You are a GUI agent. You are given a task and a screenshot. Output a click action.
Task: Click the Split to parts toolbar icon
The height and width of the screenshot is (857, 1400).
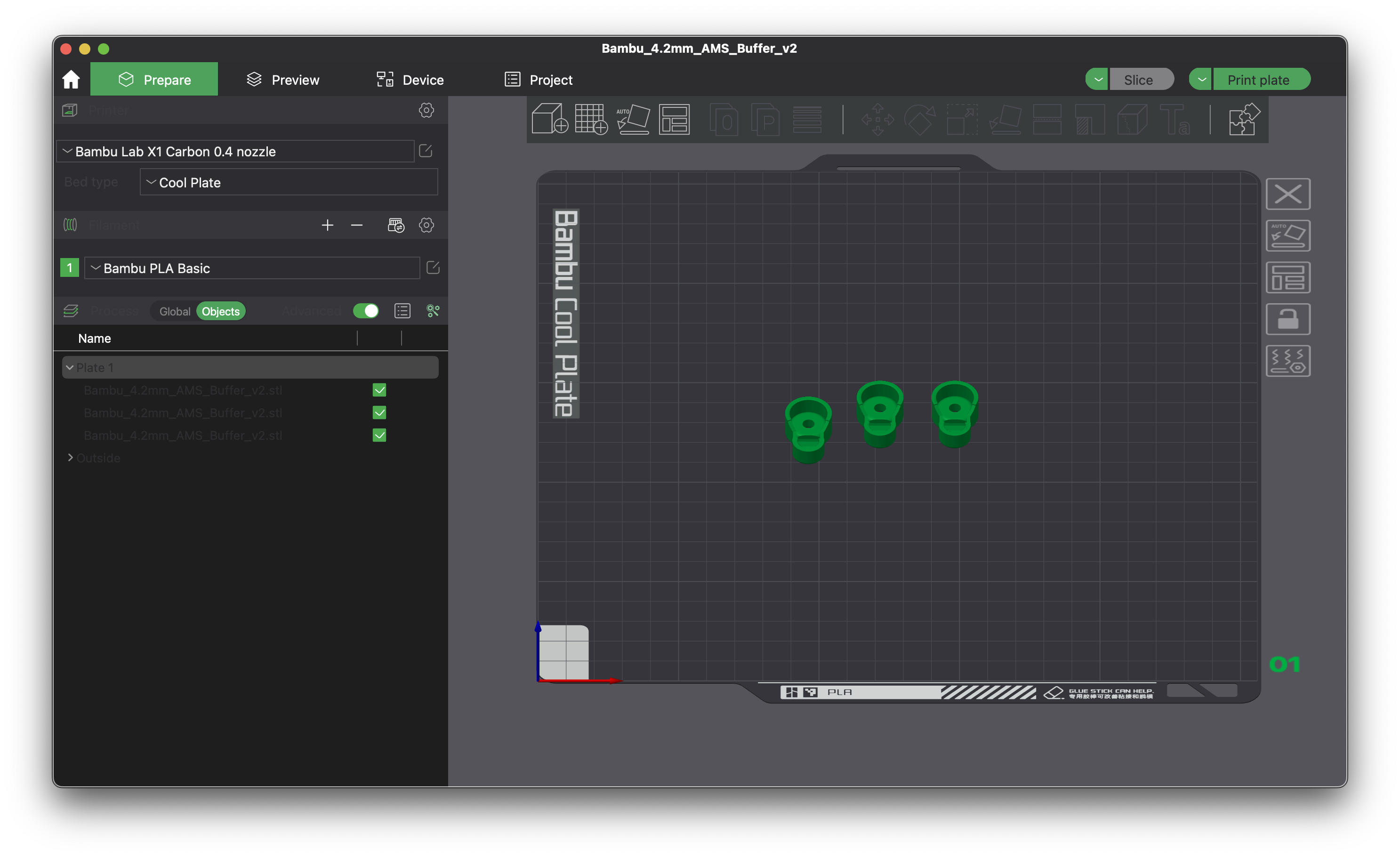765,119
